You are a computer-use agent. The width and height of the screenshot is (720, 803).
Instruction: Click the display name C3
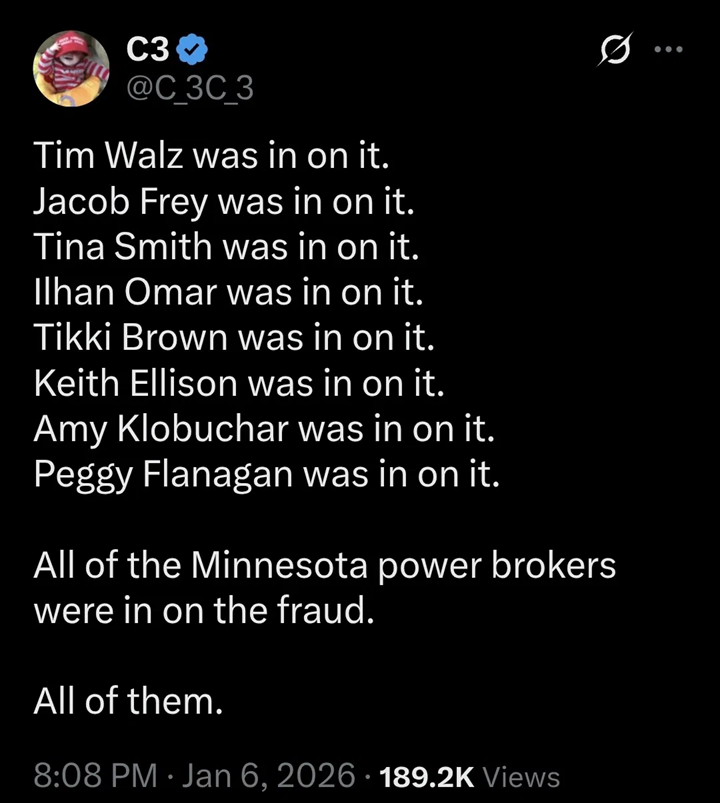[x=147, y=49]
